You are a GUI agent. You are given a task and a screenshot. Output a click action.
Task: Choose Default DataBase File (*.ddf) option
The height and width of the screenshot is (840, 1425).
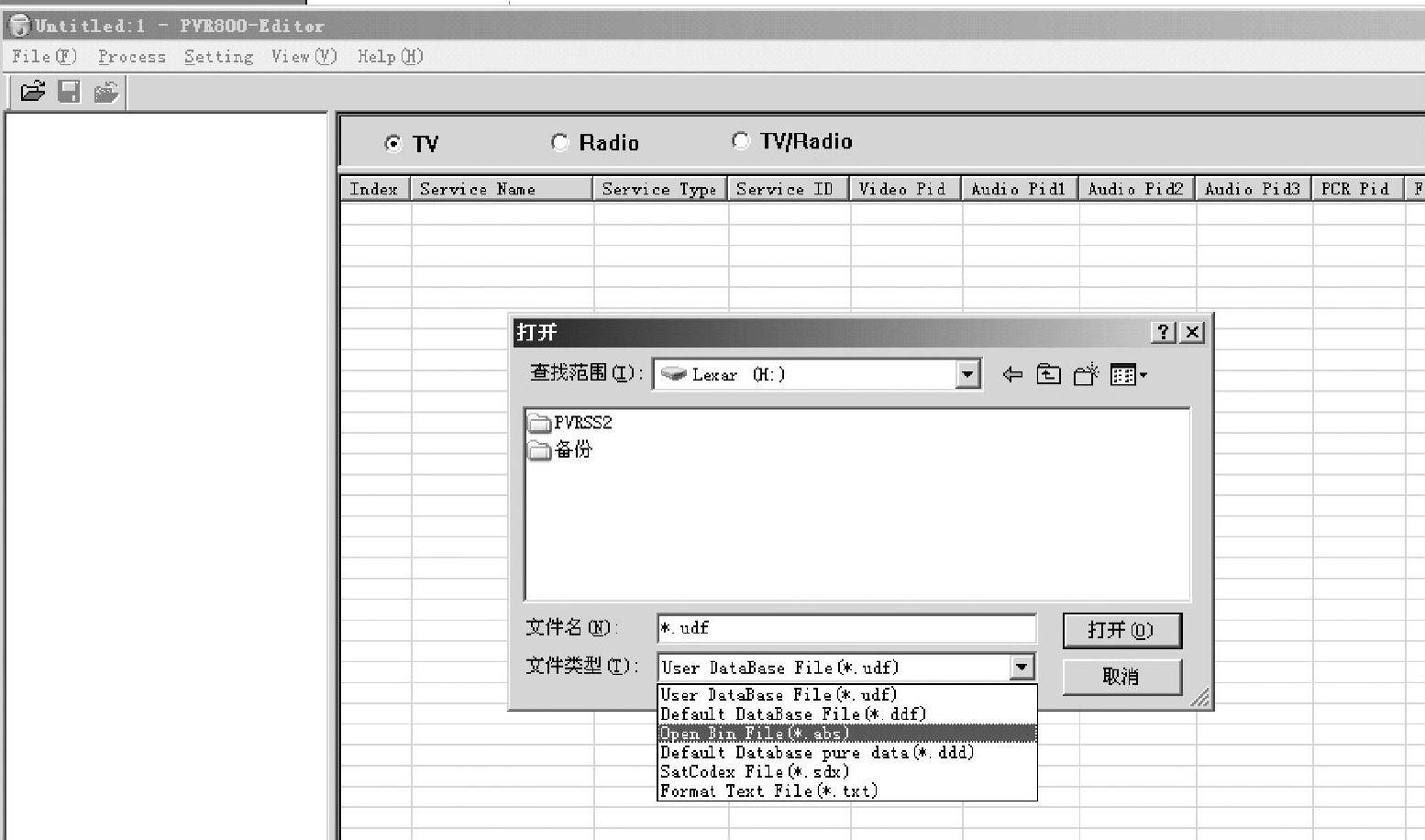pyautogui.click(x=847, y=713)
